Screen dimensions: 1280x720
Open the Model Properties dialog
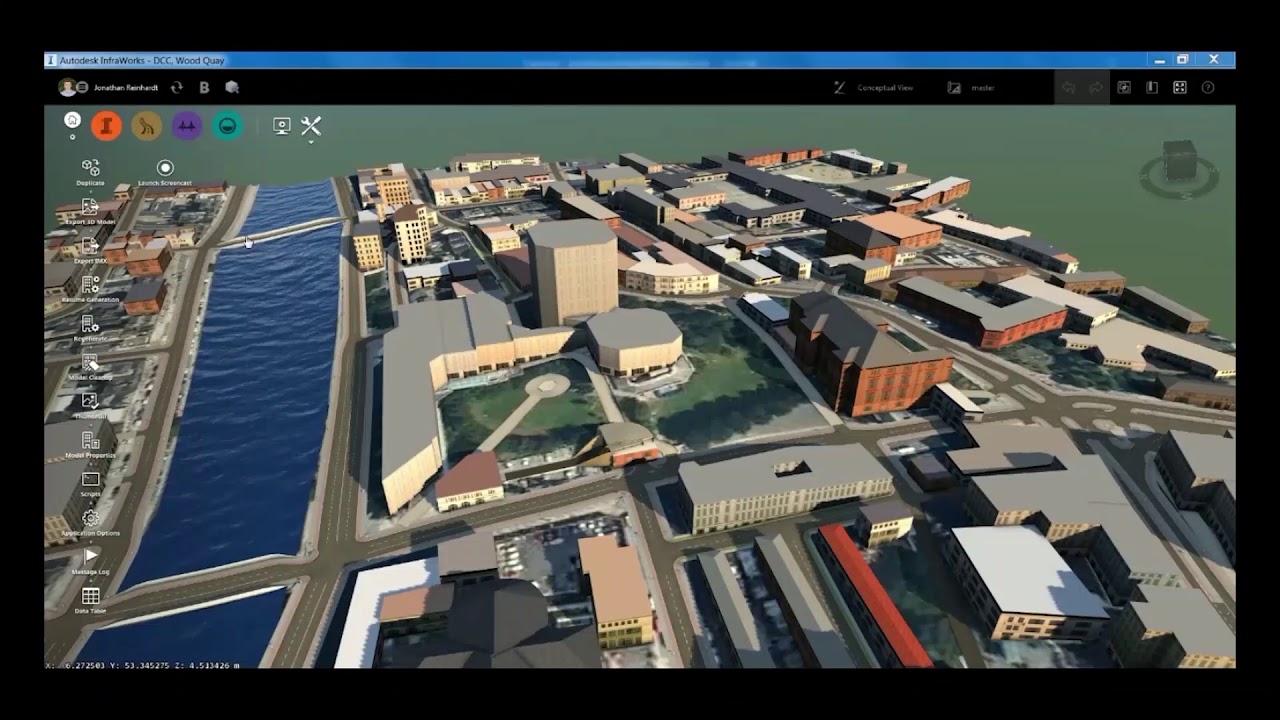pos(90,440)
